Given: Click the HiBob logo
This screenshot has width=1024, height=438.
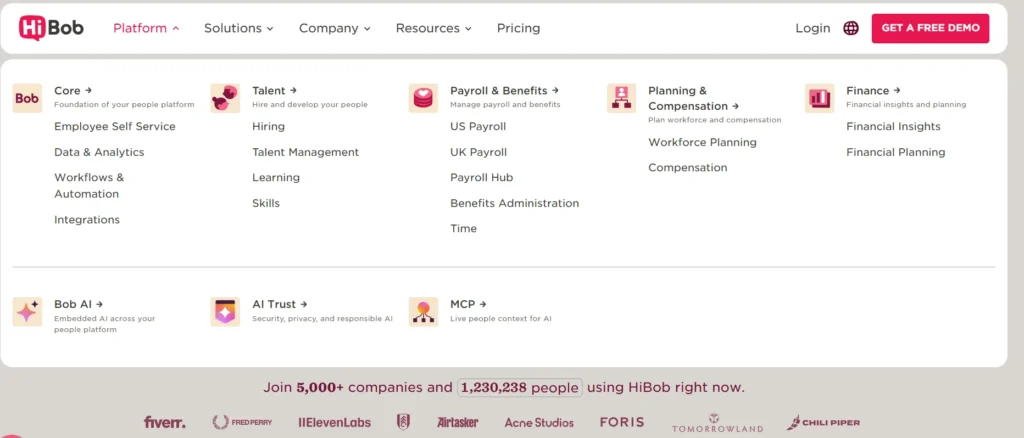Looking at the screenshot, I should point(51,28).
